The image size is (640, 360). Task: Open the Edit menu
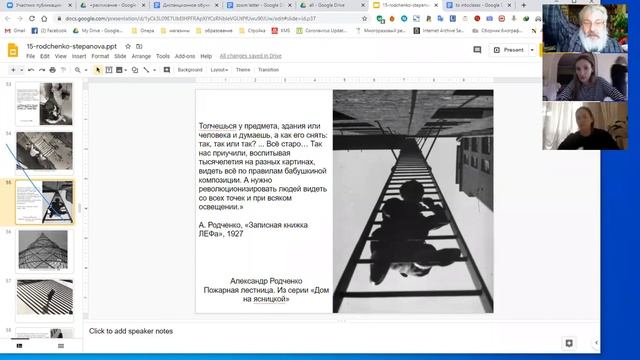[x=45, y=56]
